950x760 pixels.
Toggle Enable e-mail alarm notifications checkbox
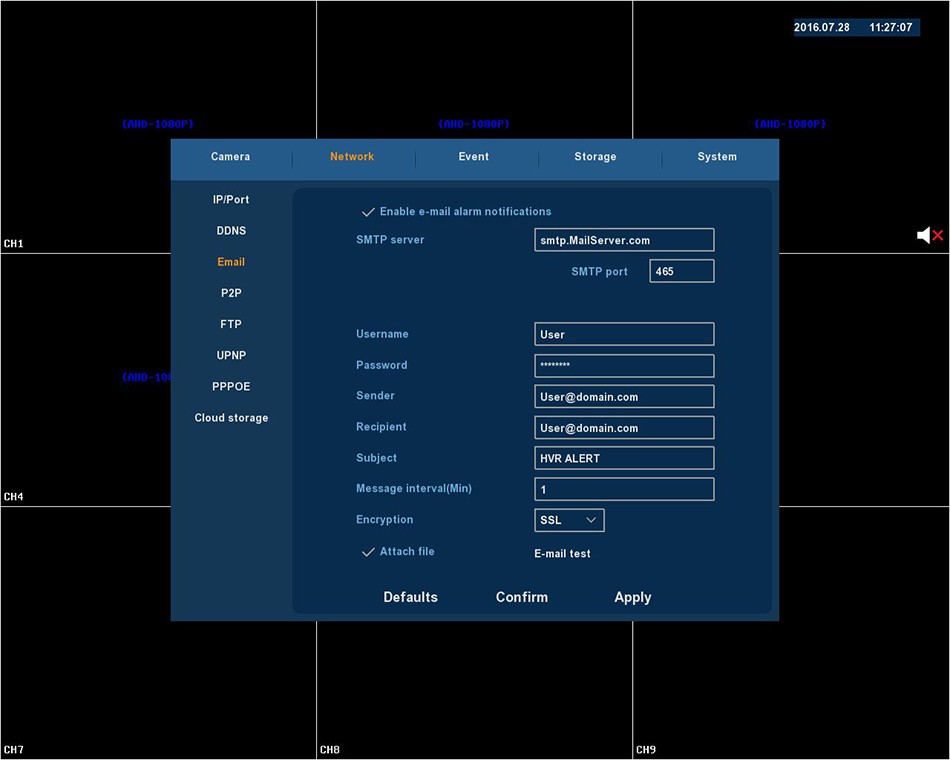tap(368, 212)
